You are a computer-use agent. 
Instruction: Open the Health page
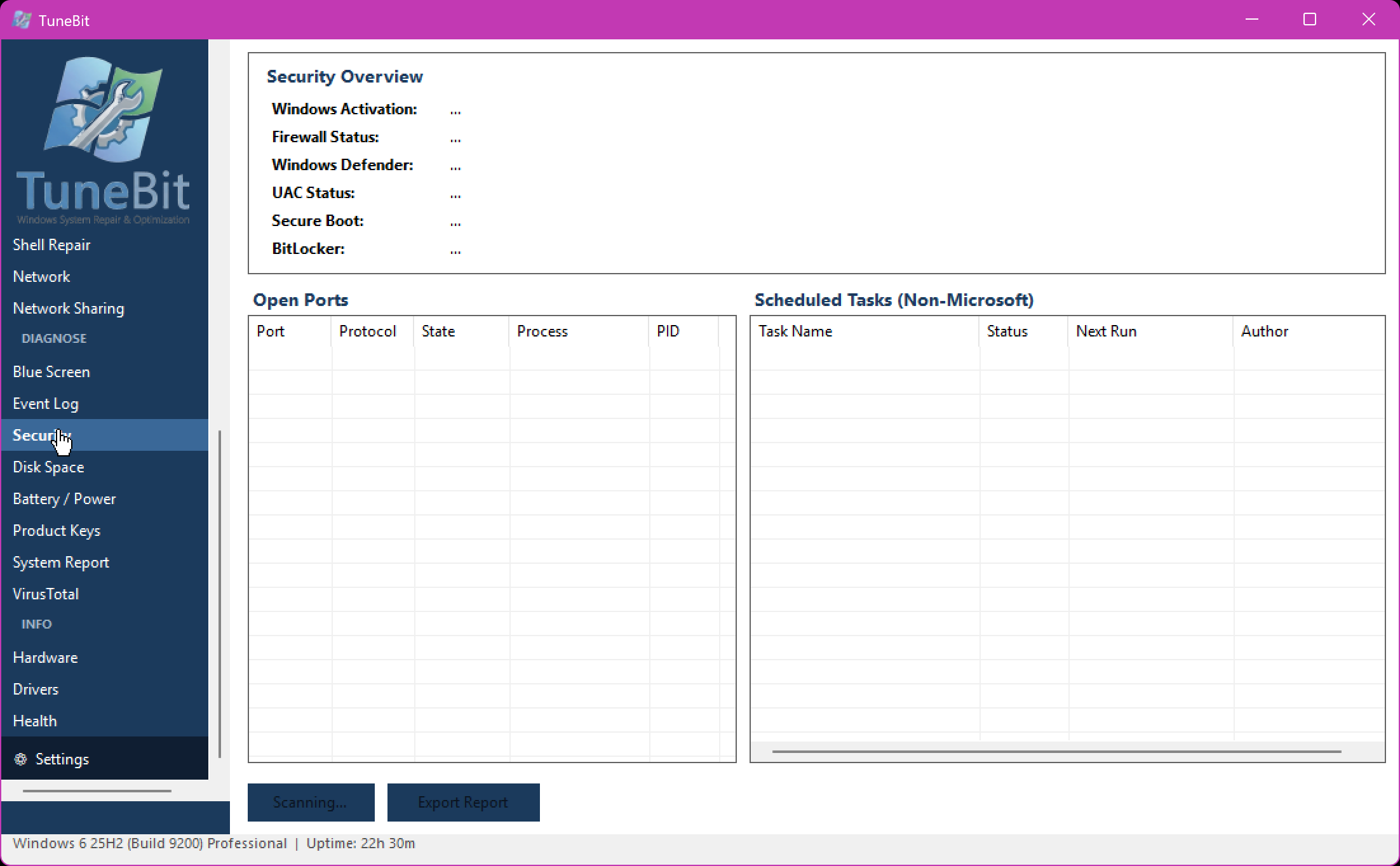pos(105,721)
